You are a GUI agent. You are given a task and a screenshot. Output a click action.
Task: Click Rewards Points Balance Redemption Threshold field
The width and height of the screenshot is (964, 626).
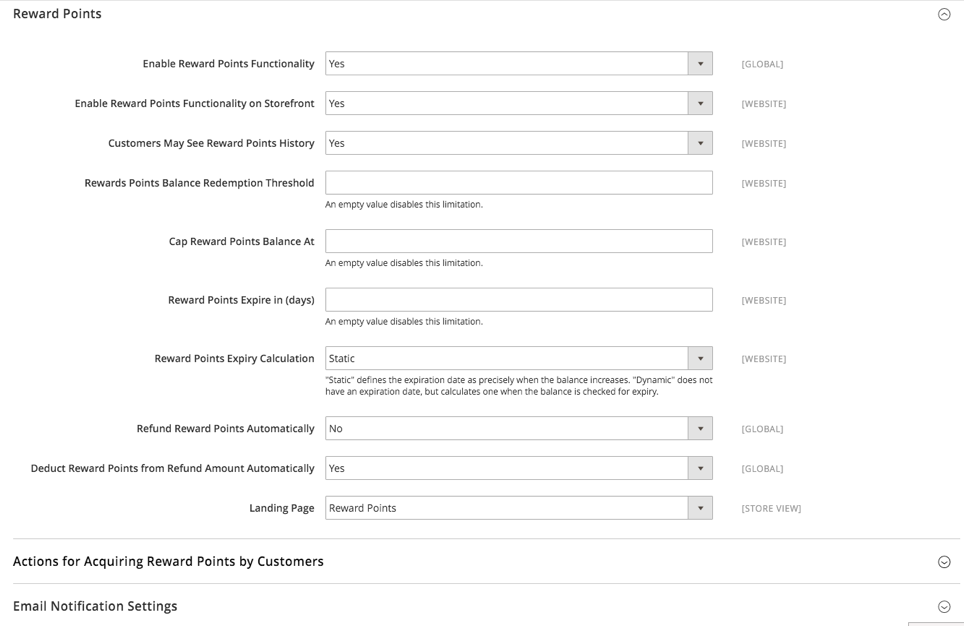(519, 183)
